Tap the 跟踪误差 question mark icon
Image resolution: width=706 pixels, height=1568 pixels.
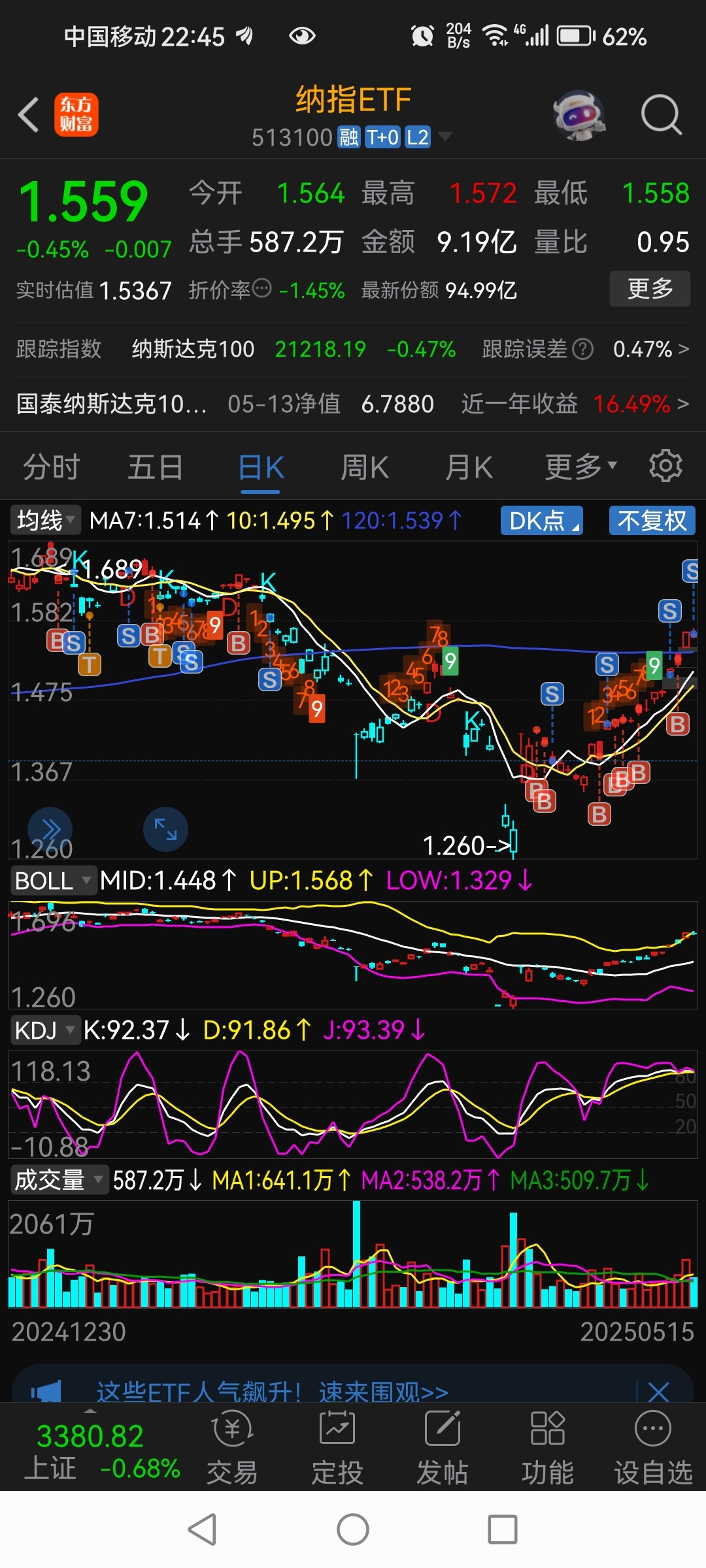click(x=582, y=349)
